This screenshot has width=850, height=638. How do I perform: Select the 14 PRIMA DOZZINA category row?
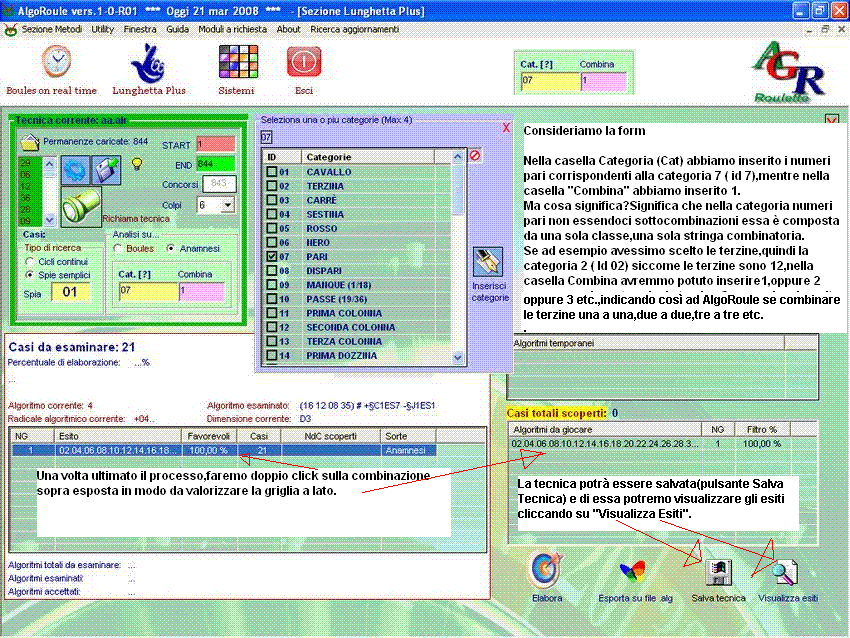click(358, 356)
